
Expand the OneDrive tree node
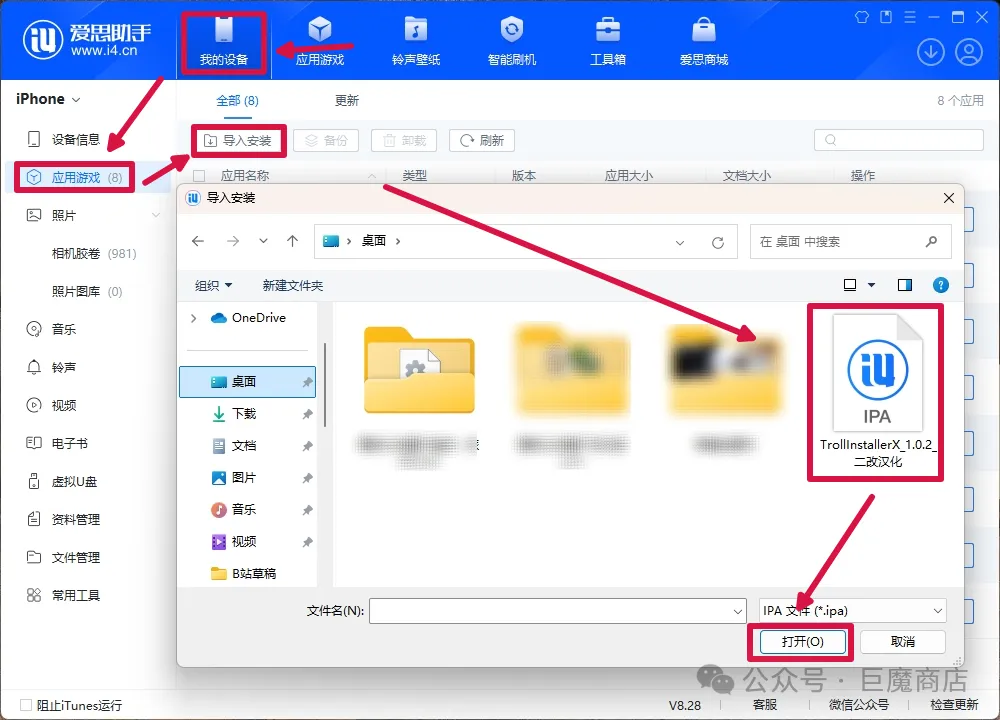193,318
